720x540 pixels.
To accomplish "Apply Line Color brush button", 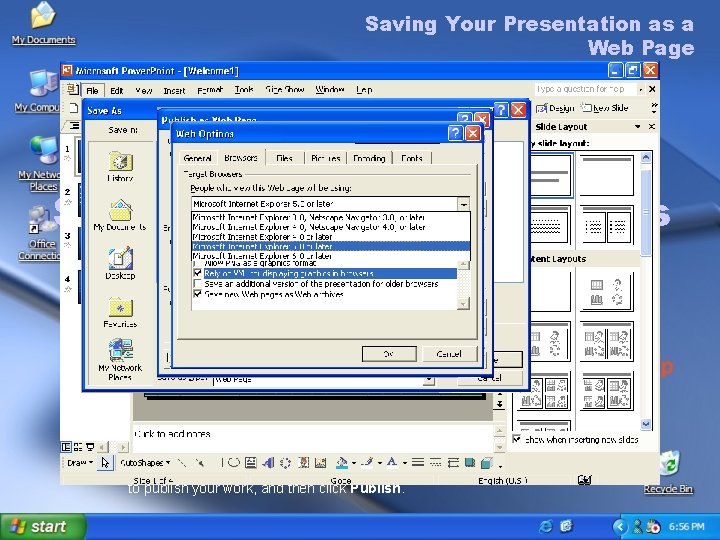I will [367, 462].
